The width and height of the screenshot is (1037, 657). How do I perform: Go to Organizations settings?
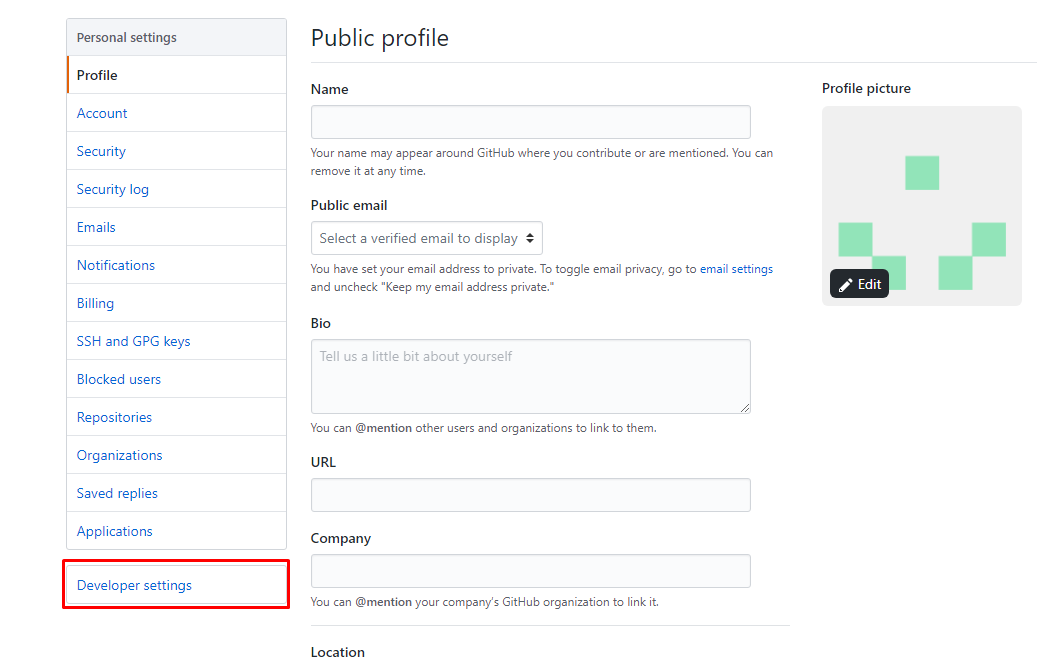[x=119, y=455]
